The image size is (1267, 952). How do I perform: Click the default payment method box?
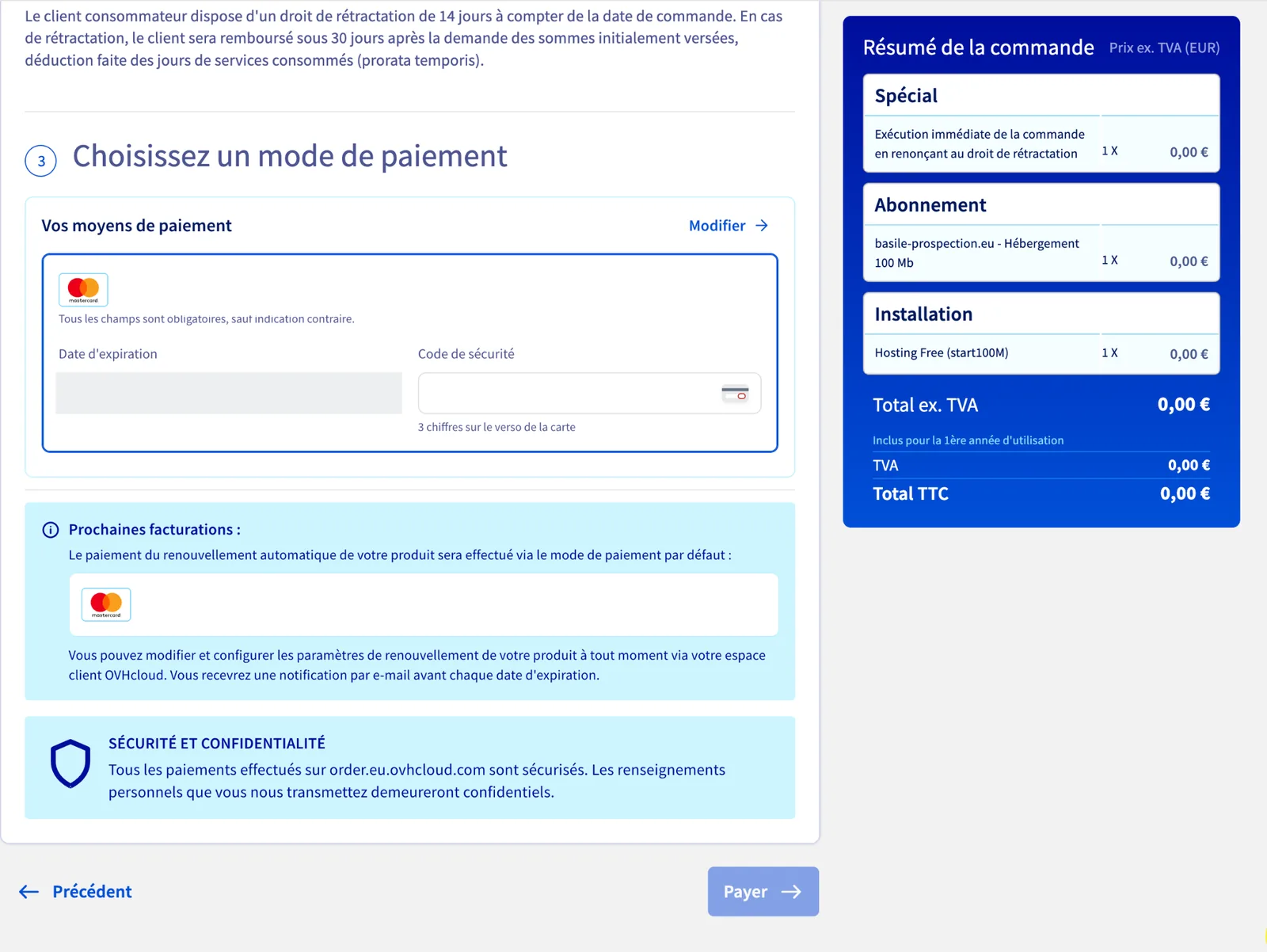[x=424, y=604]
